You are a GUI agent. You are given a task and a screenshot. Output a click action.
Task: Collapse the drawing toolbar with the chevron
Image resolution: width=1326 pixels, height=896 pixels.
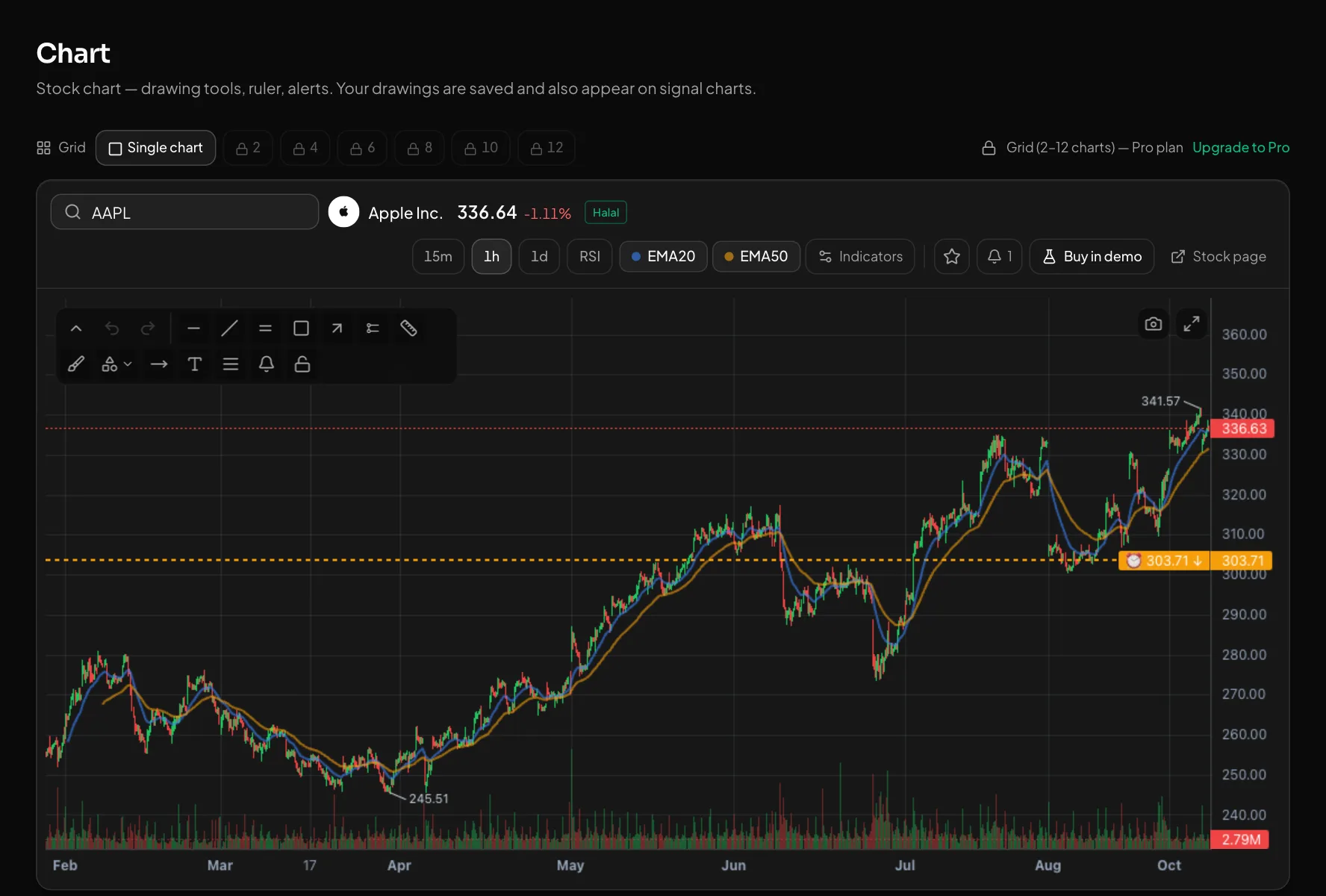coord(76,329)
